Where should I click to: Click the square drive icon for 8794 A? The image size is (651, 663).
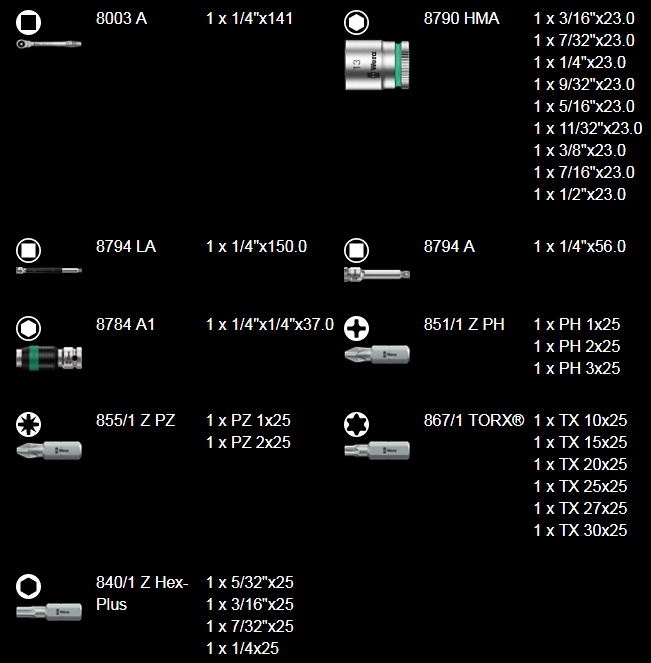(x=356, y=250)
